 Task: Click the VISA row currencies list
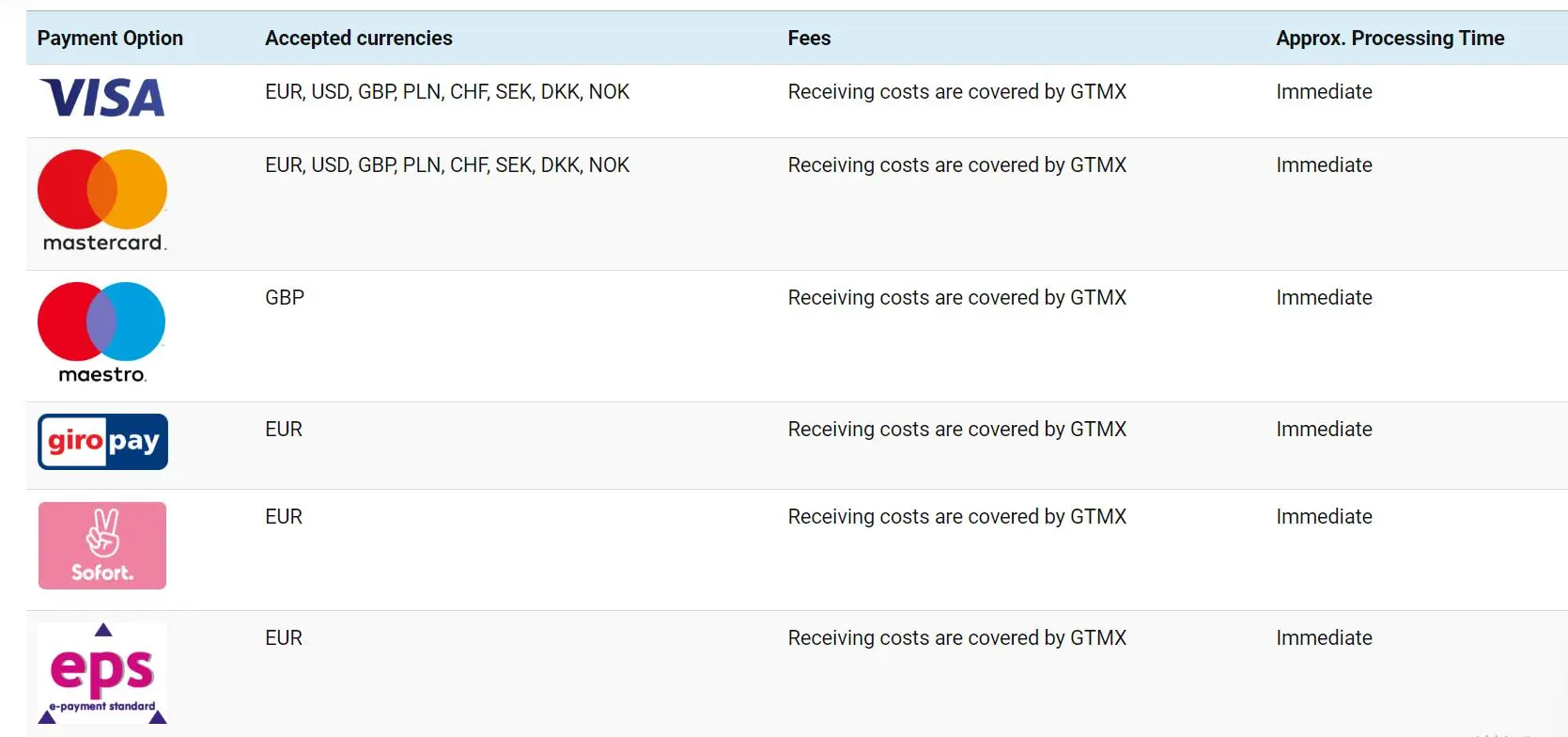point(447,92)
